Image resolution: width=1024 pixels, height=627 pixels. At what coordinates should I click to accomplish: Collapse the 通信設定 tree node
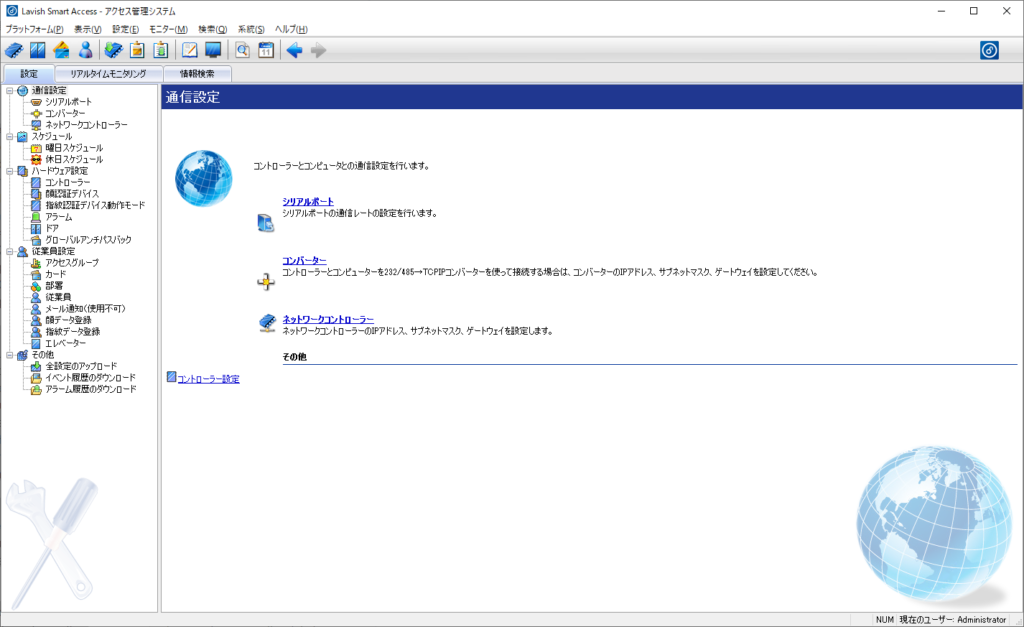tap(9, 91)
